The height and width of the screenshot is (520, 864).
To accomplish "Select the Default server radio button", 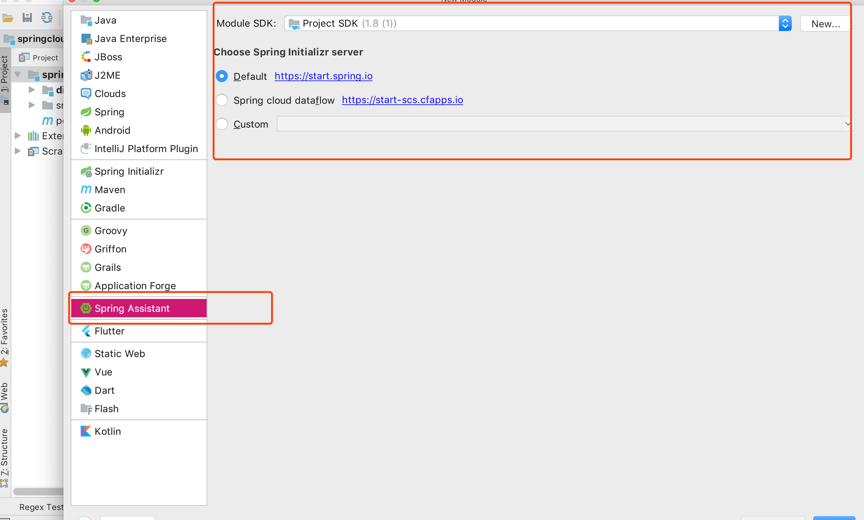I will coord(222,76).
